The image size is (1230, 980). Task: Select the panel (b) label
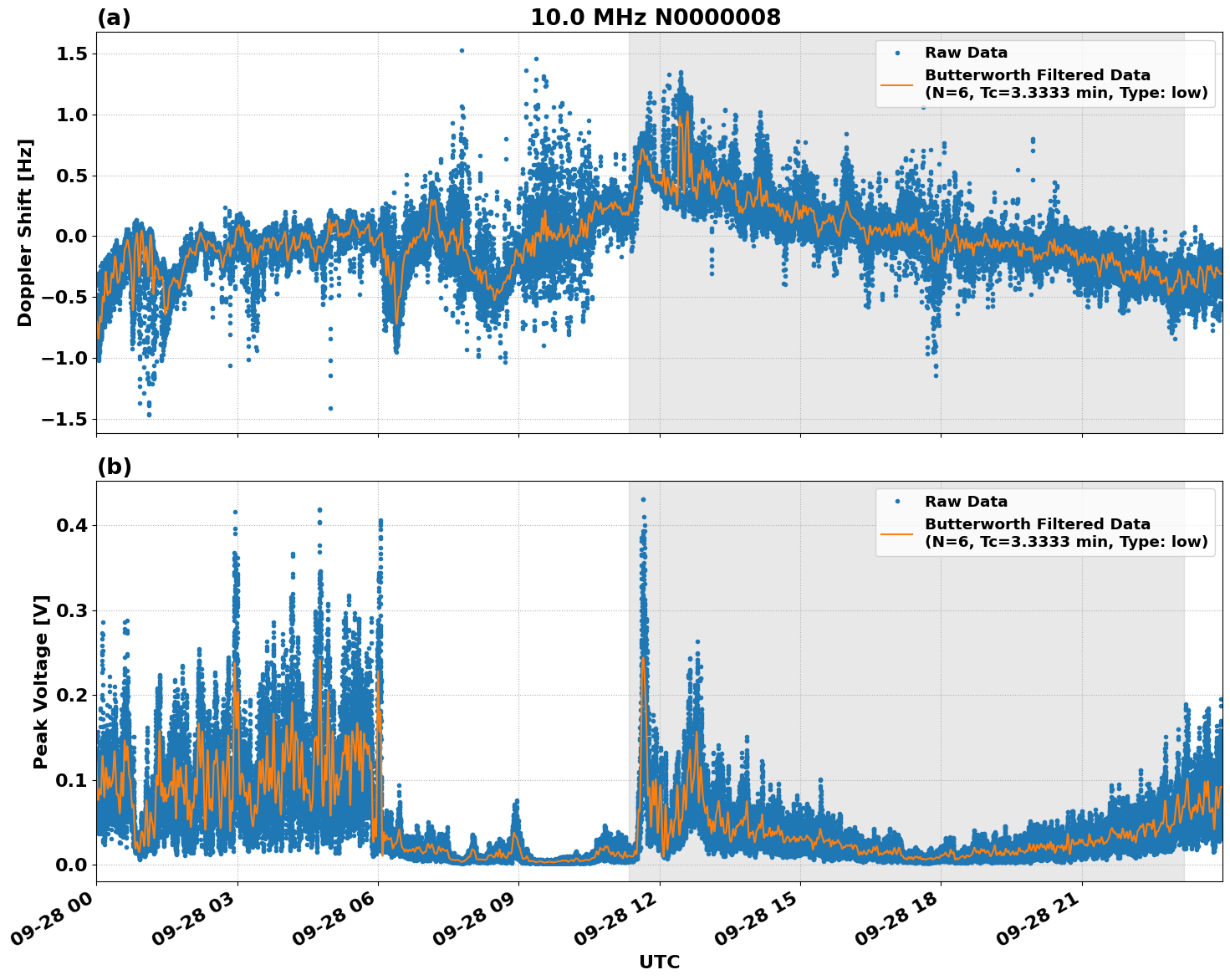115,465
